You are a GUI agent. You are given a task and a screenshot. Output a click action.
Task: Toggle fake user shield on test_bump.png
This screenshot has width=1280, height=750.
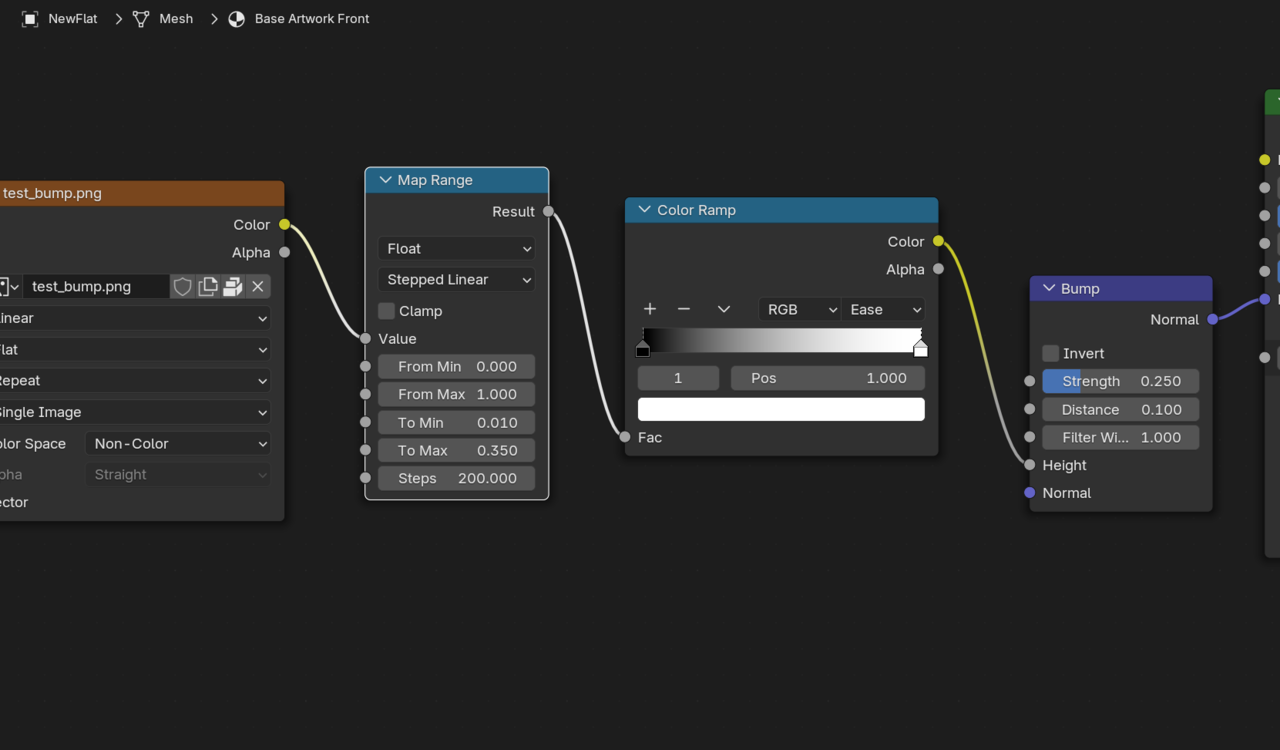183,287
